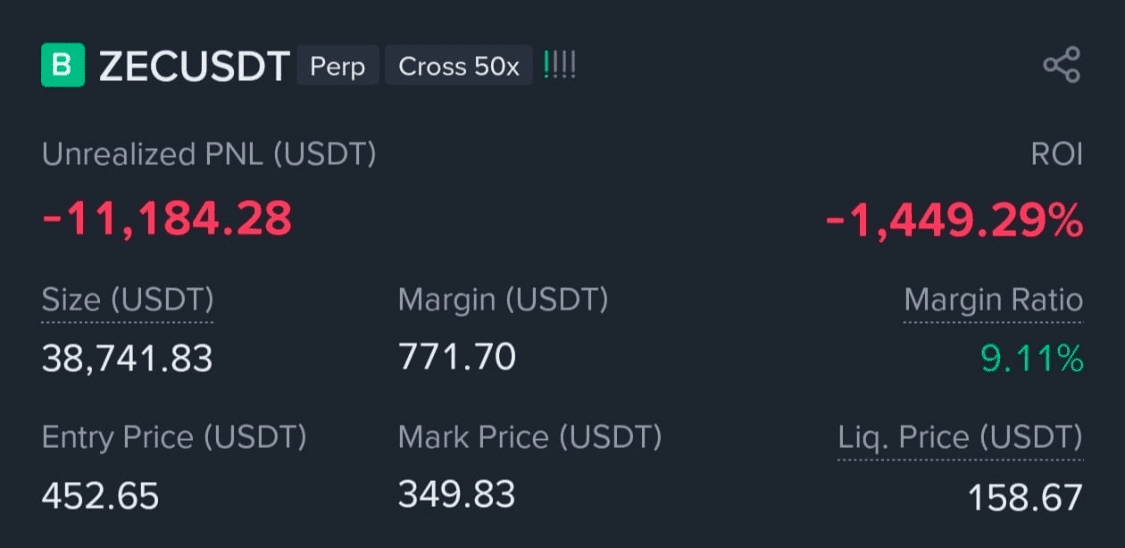Tap the margin value 771.70
The image size is (1125, 548).
pos(457,356)
